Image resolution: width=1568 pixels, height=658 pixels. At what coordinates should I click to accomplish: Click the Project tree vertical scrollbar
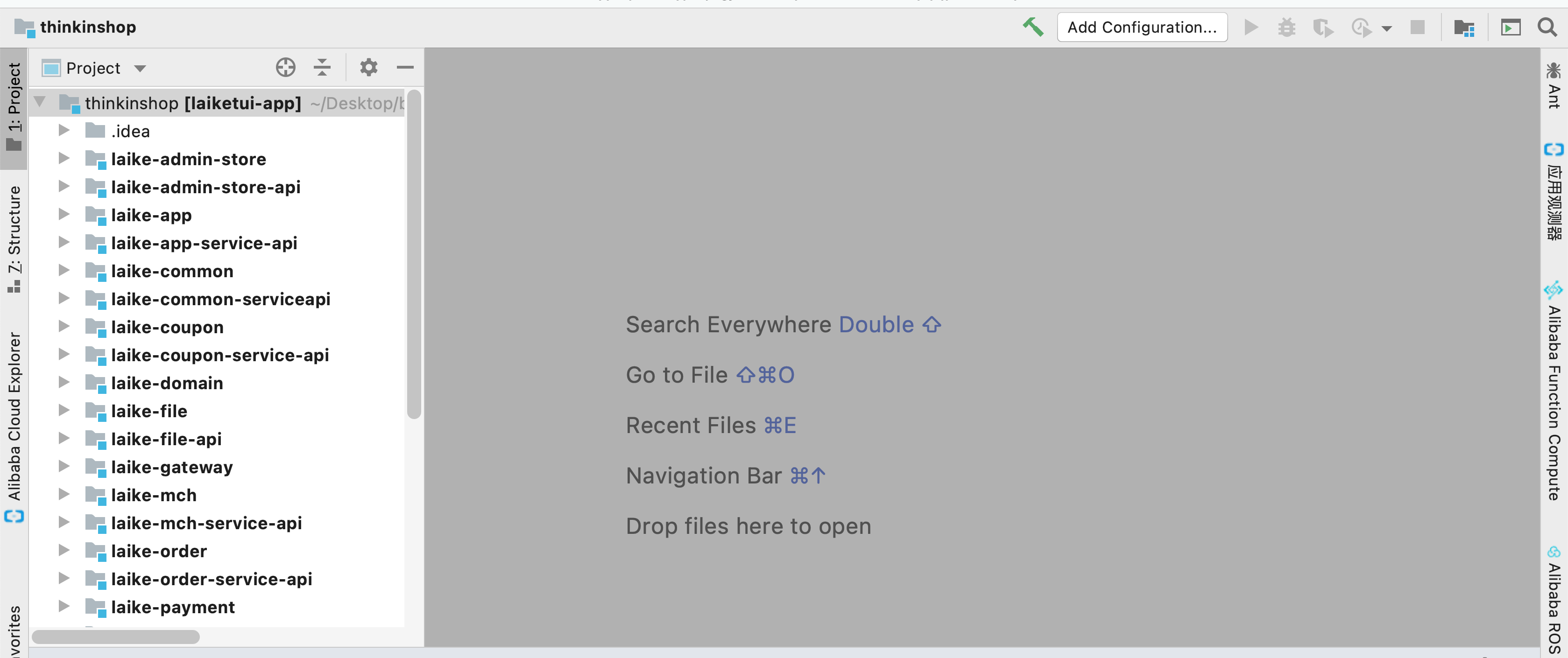tap(414, 254)
